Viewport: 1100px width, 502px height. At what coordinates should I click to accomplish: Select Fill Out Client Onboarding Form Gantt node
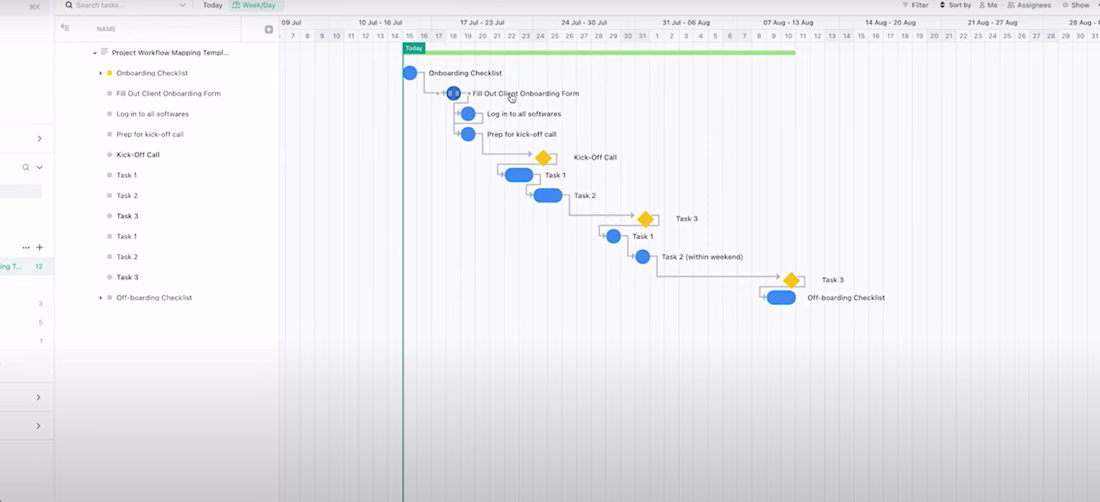coord(454,93)
